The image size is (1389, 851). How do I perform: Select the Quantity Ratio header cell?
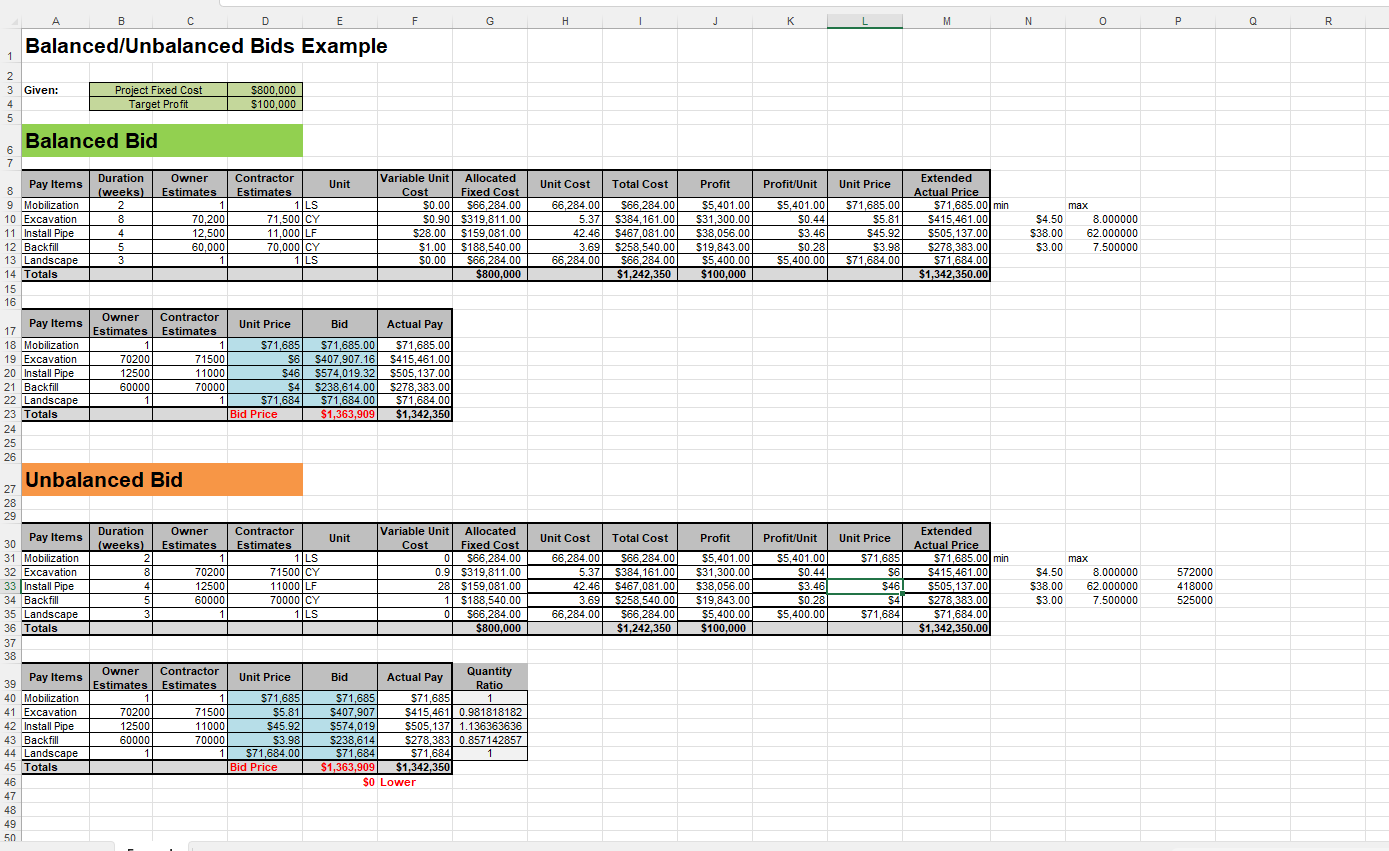489,676
